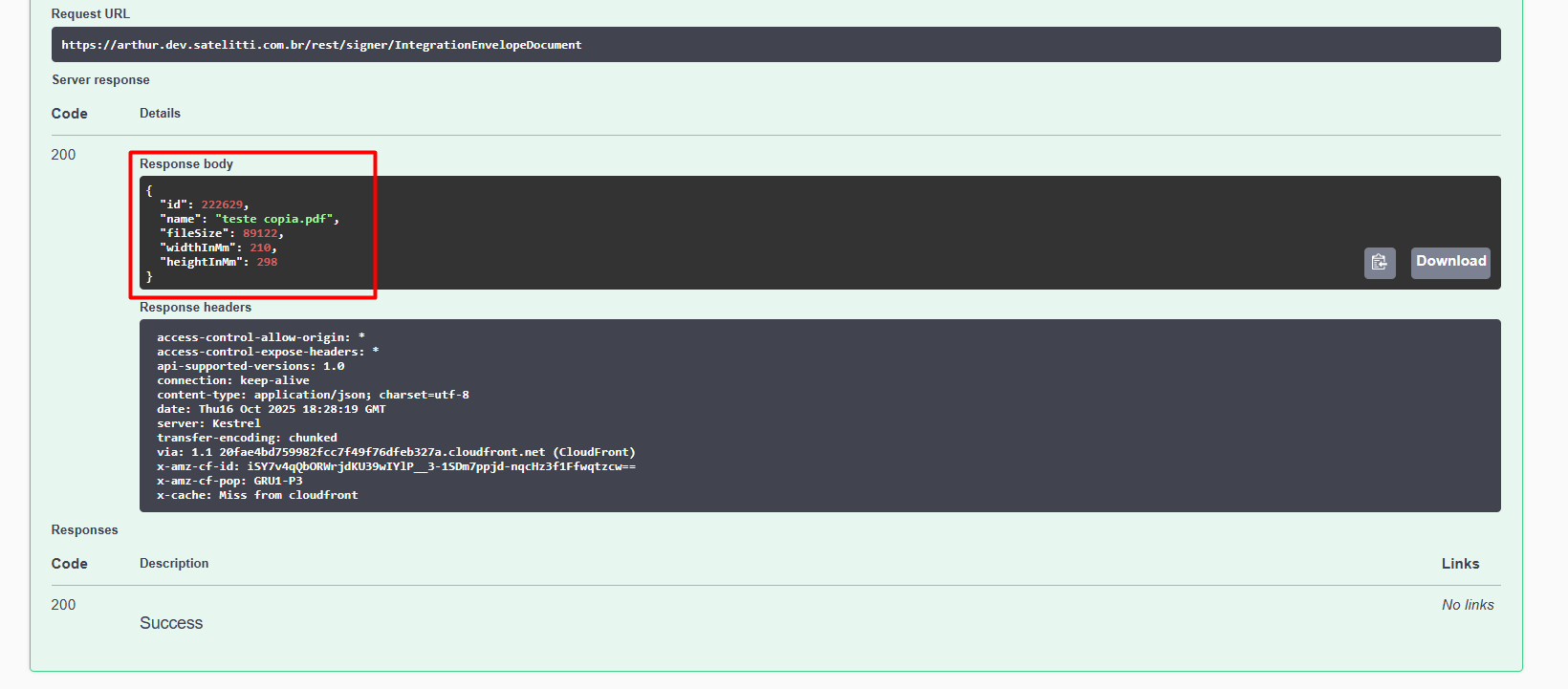Click the Response headers label

[x=195, y=308]
